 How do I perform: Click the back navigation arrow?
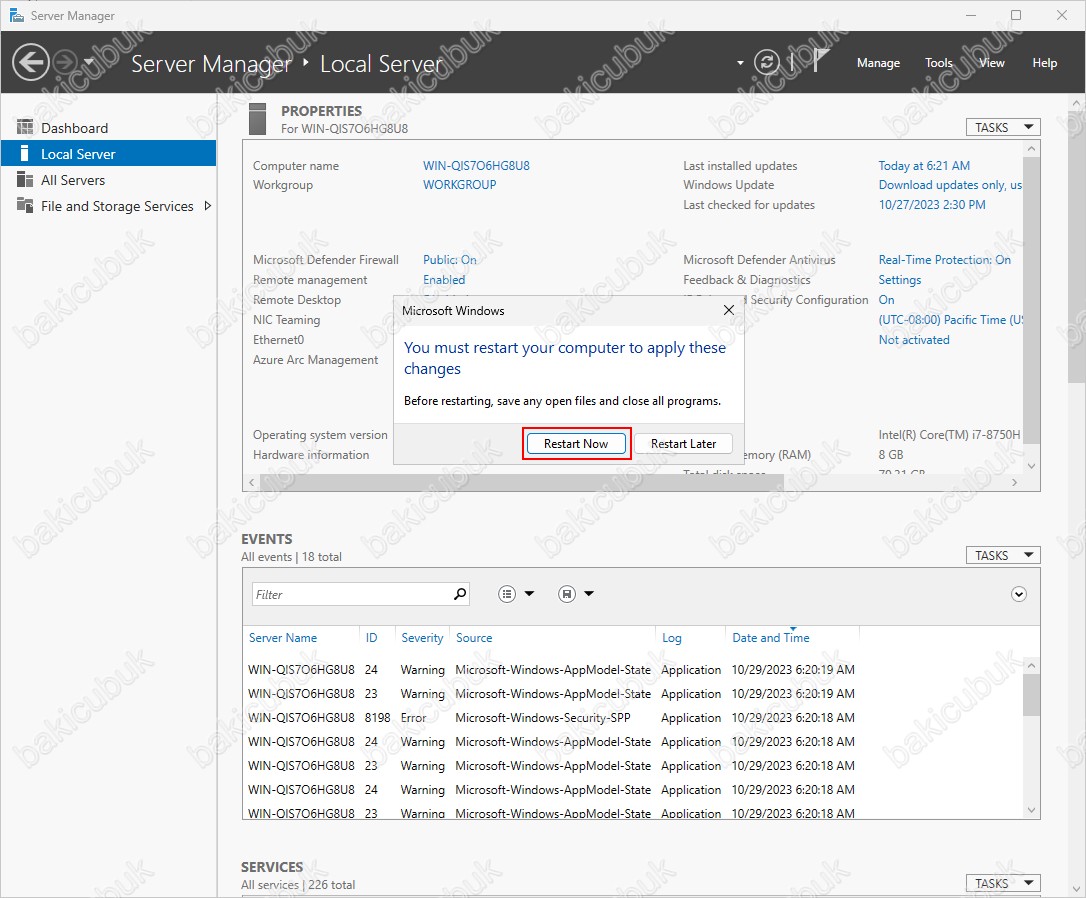30,62
